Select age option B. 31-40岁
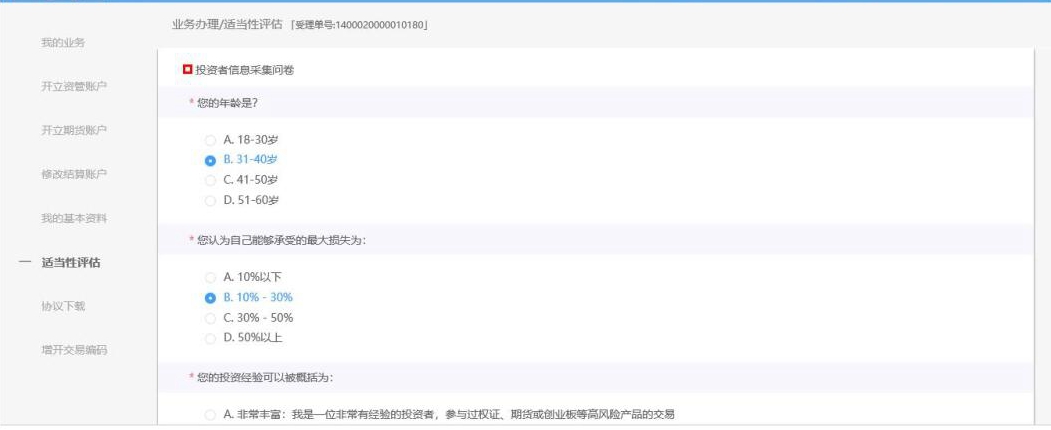The height and width of the screenshot is (430, 1051). point(210,159)
